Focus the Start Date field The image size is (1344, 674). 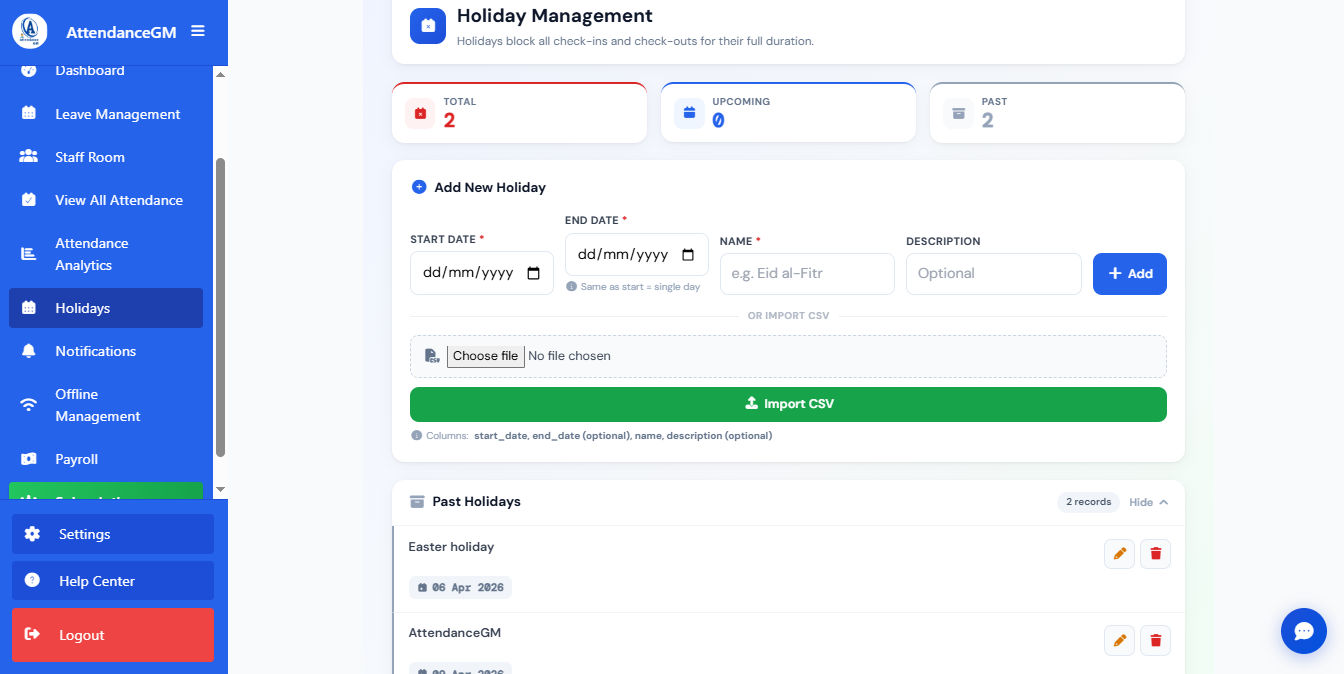coord(481,273)
